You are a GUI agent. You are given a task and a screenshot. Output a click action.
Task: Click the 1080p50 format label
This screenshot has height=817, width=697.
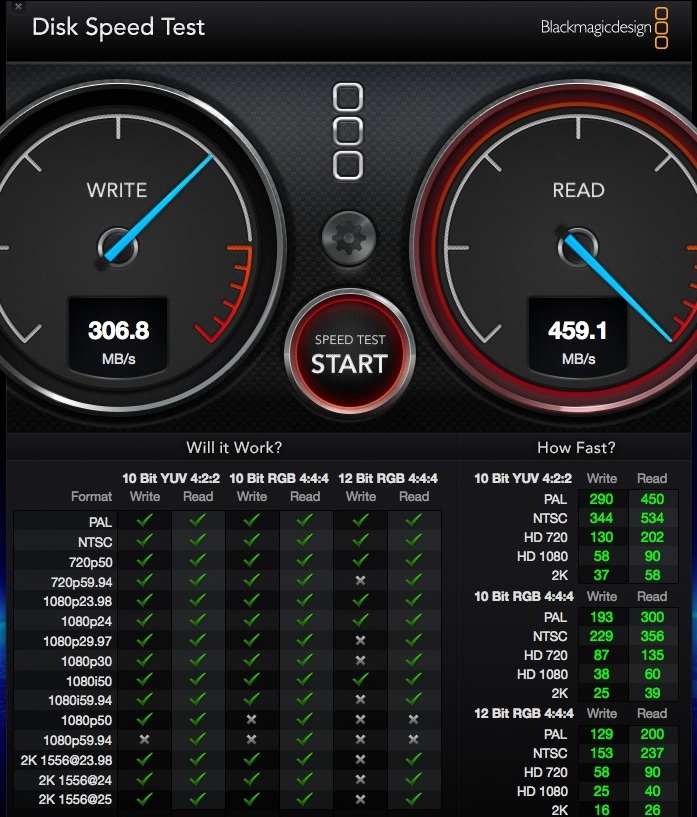(x=86, y=720)
